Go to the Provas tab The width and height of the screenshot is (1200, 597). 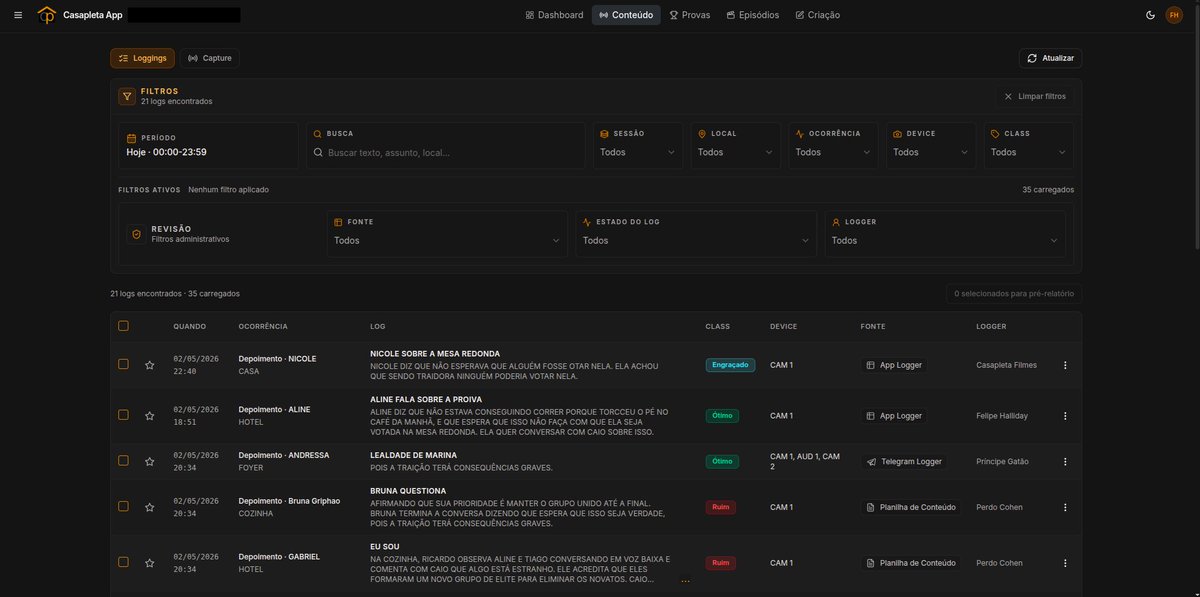690,15
